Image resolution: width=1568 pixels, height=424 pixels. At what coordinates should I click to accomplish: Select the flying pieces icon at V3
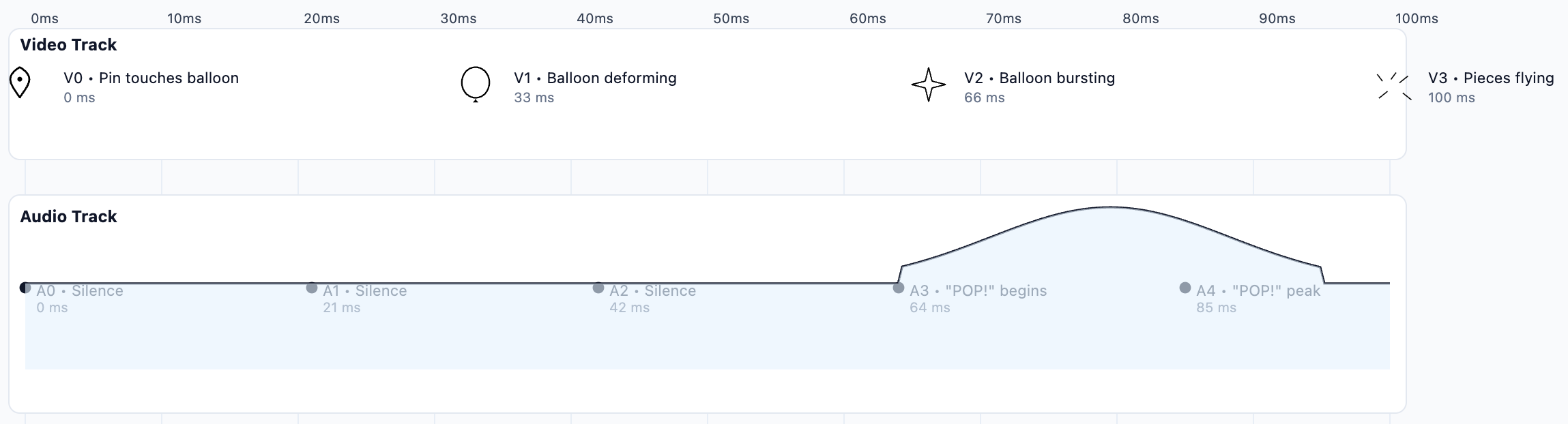[x=1394, y=86]
